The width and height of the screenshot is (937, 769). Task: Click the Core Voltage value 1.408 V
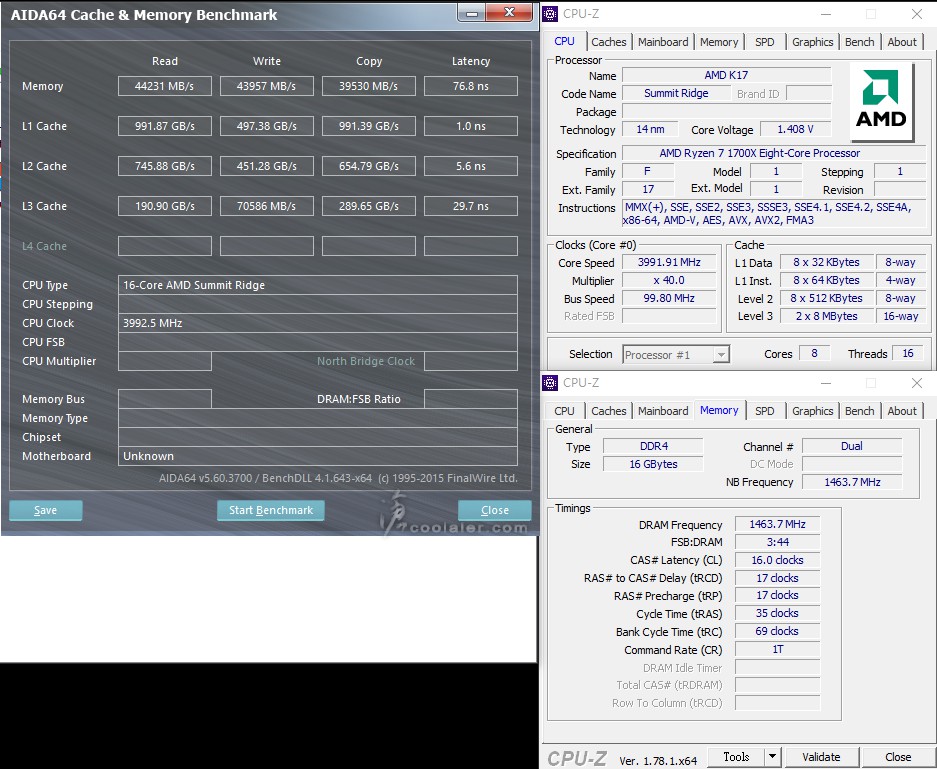tap(795, 129)
